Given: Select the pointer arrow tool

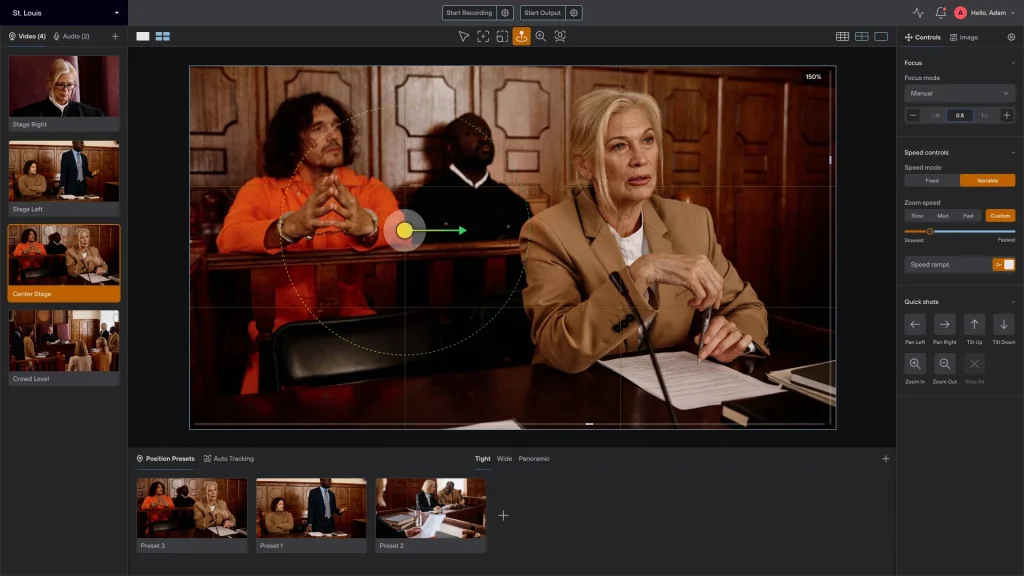Looking at the screenshot, I should (x=464, y=37).
